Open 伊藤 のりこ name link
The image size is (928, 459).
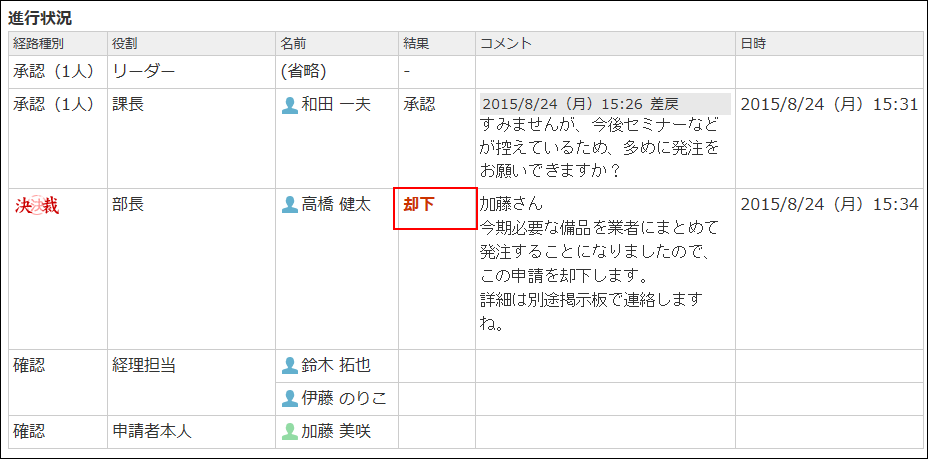tap(344, 399)
